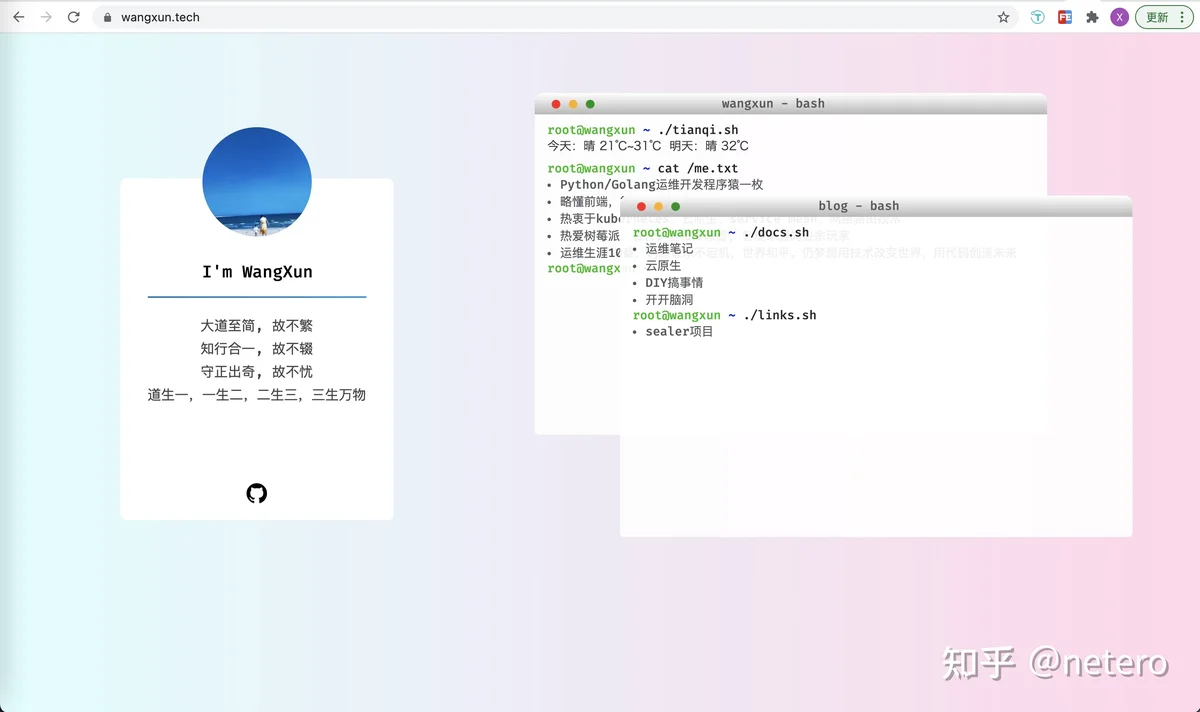Maximize wangxun - bash window green dot
Screen dimensions: 1200x712
(590, 104)
